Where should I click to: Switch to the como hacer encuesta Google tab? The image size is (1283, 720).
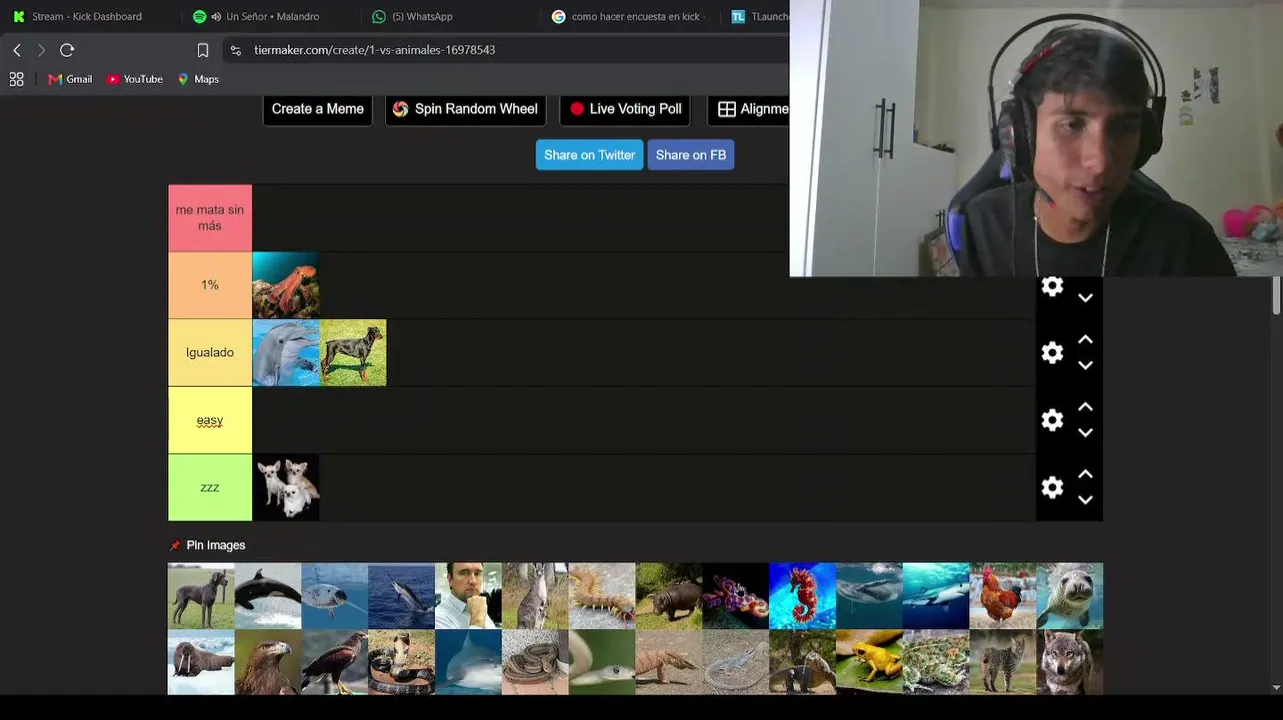630,17
